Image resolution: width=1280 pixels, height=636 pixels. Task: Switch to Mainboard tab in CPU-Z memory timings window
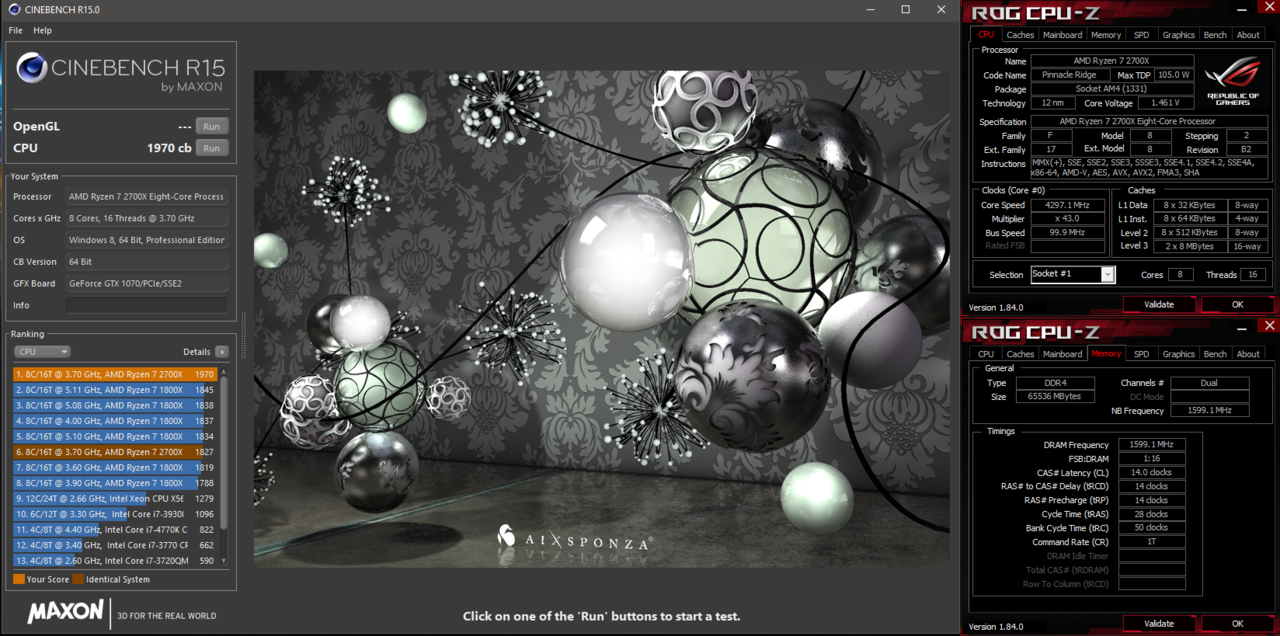[x=1062, y=353]
